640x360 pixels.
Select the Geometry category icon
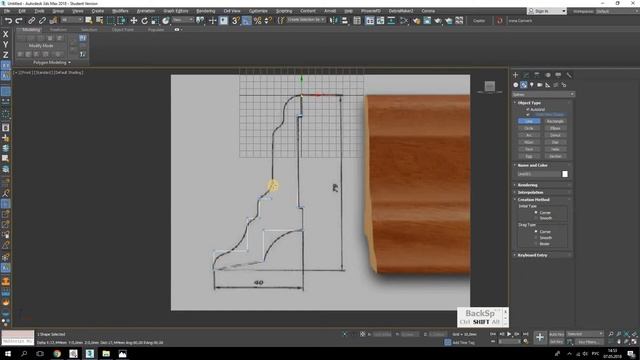tap(516, 85)
